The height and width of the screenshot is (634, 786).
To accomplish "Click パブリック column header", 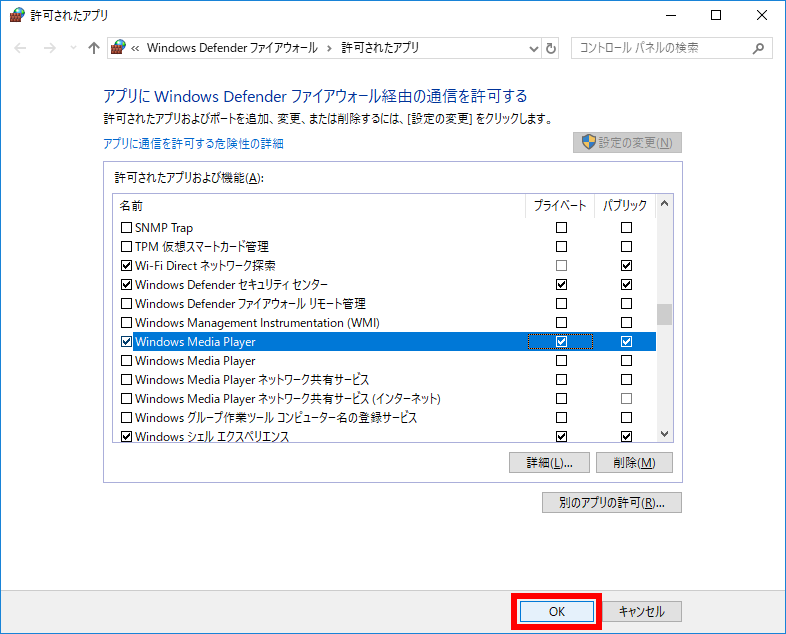I will click(x=625, y=205).
